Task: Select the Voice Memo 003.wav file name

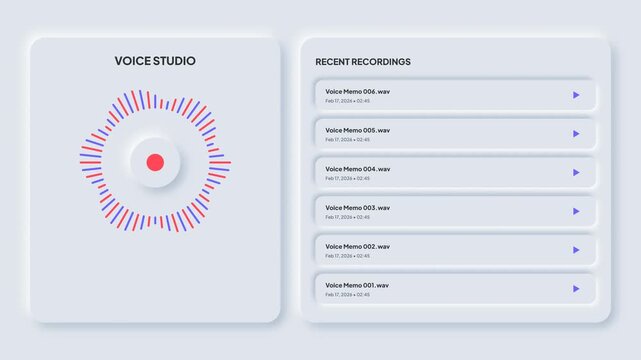Action: pyautogui.click(x=358, y=208)
